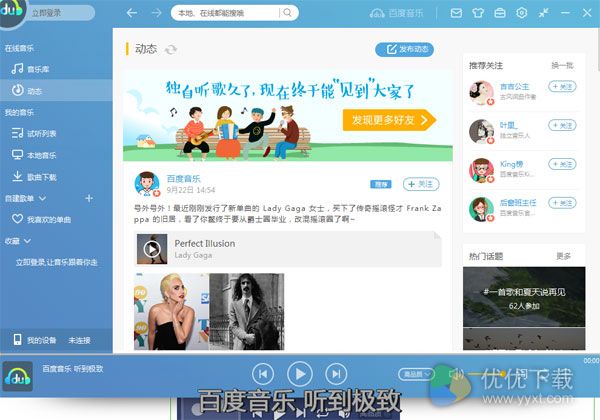Open skin changer T-shirt icon
Image resolution: width=600 pixels, height=420 pixels.
[478, 13]
